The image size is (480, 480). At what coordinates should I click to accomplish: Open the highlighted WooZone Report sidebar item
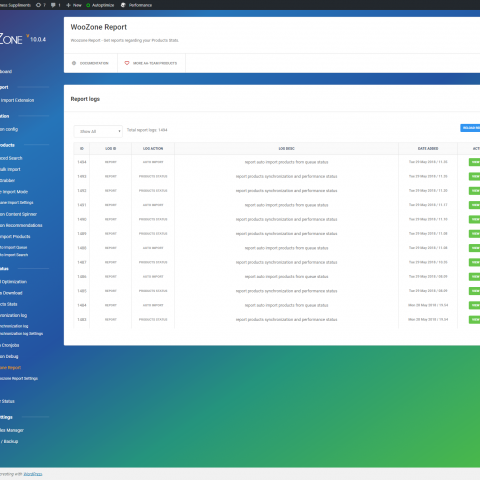[10, 368]
